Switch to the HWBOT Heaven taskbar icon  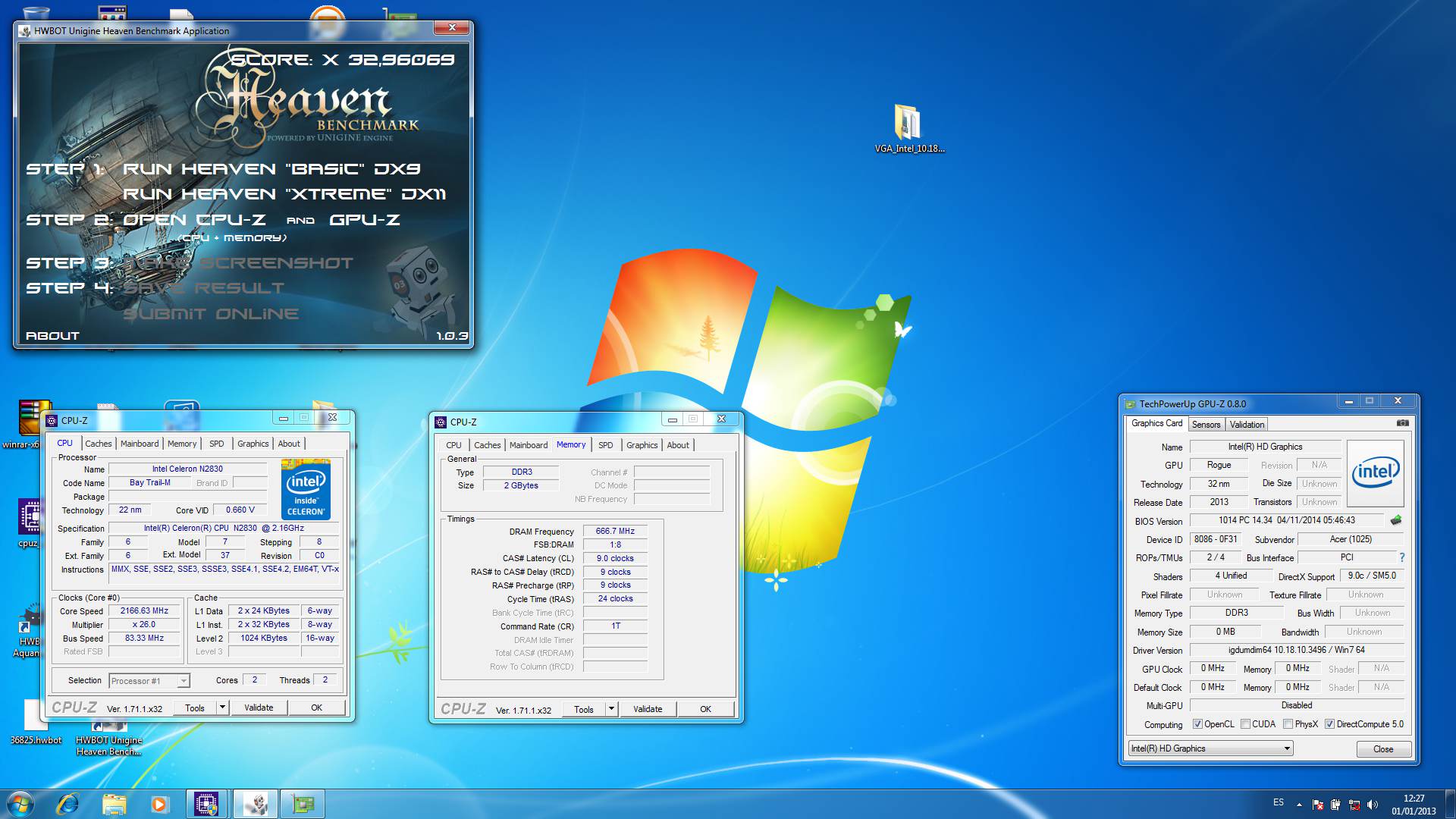pyautogui.click(x=255, y=804)
